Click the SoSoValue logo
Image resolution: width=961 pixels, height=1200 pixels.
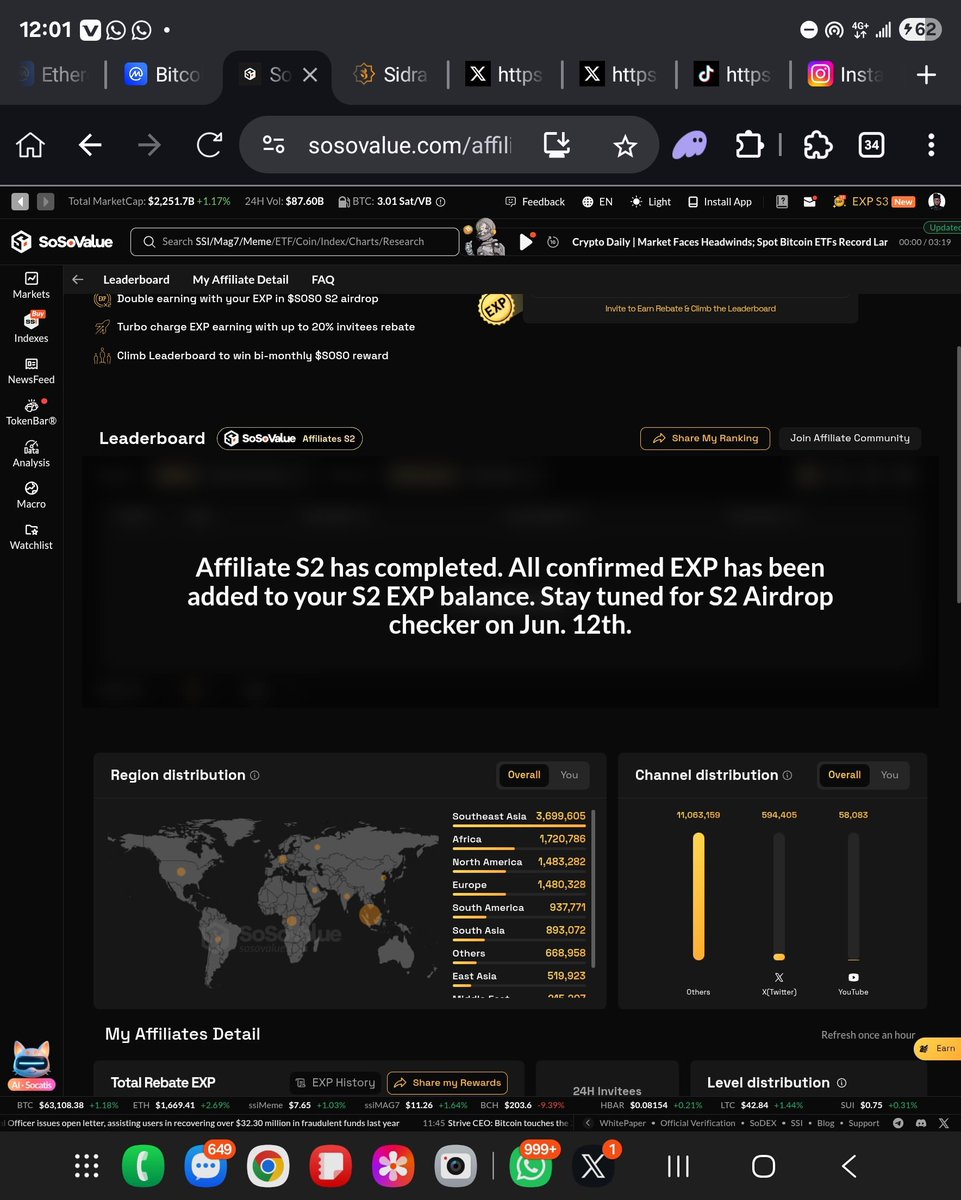tap(62, 241)
